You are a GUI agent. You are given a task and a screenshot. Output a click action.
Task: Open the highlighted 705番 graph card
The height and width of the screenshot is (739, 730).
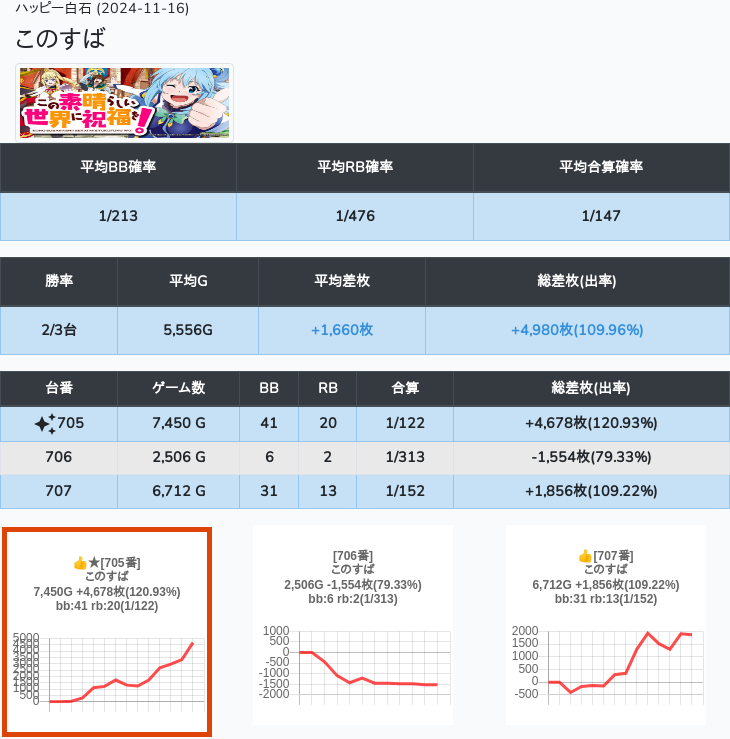pyautogui.click(x=107, y=633)
